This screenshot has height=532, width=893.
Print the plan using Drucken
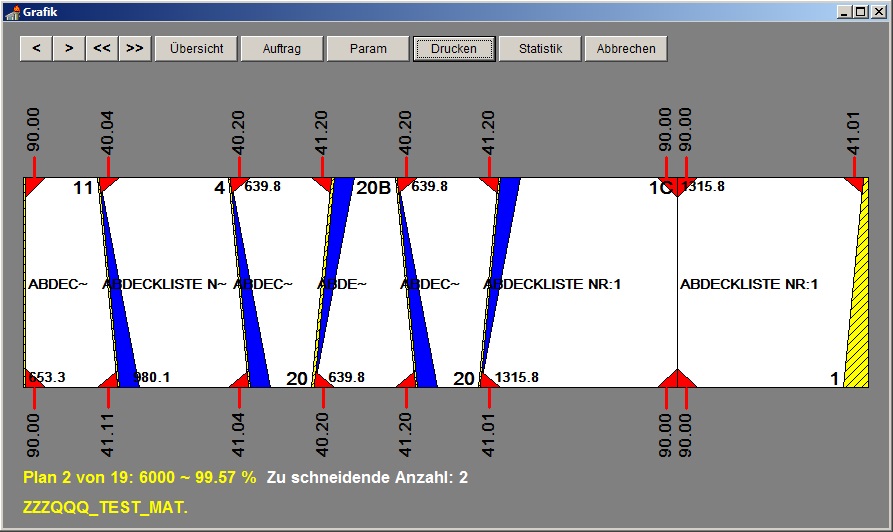point(454,49)
